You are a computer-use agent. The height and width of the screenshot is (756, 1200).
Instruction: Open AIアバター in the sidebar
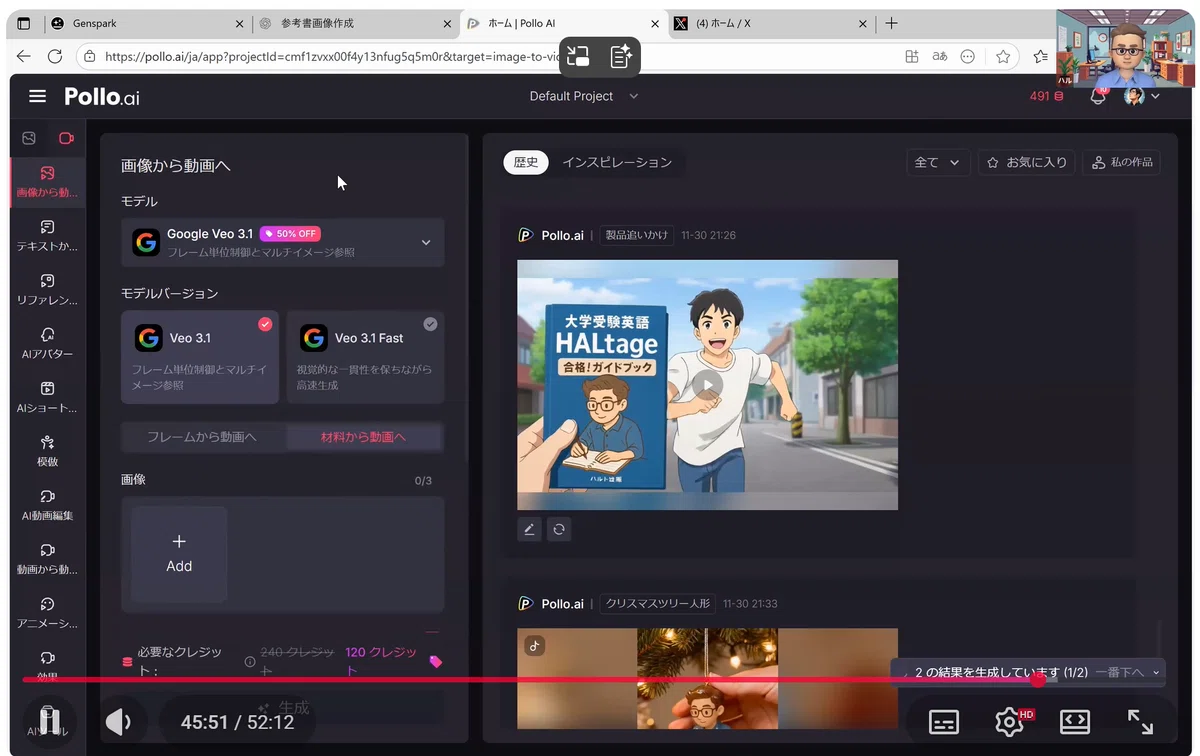(x=47, y=344)
